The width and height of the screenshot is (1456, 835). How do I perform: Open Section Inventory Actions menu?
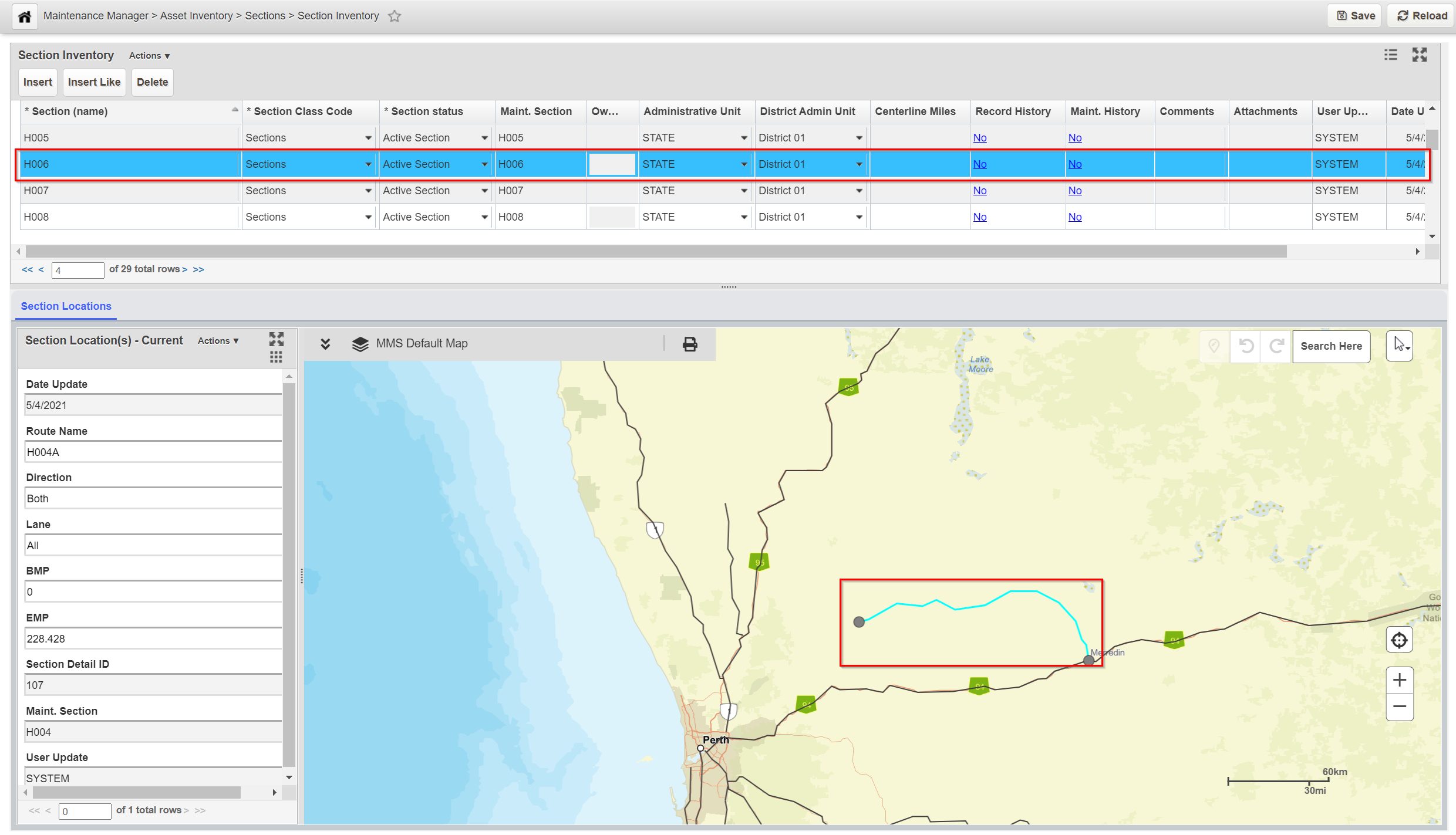pyautogui.click(x=149, y=56)
